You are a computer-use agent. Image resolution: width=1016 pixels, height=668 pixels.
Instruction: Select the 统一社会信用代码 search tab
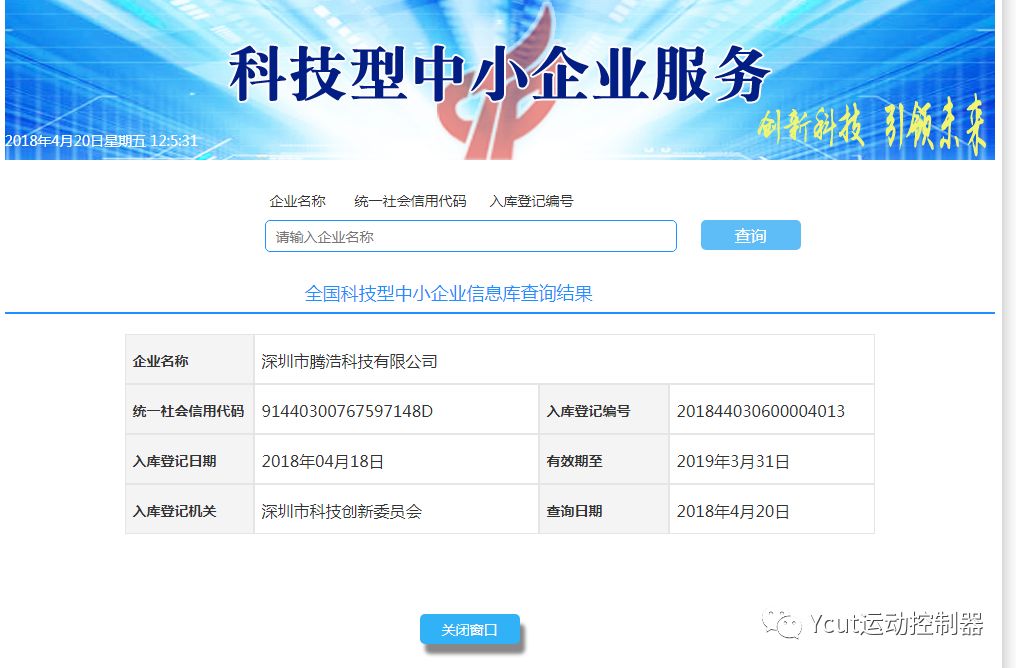tap(410, 202)
